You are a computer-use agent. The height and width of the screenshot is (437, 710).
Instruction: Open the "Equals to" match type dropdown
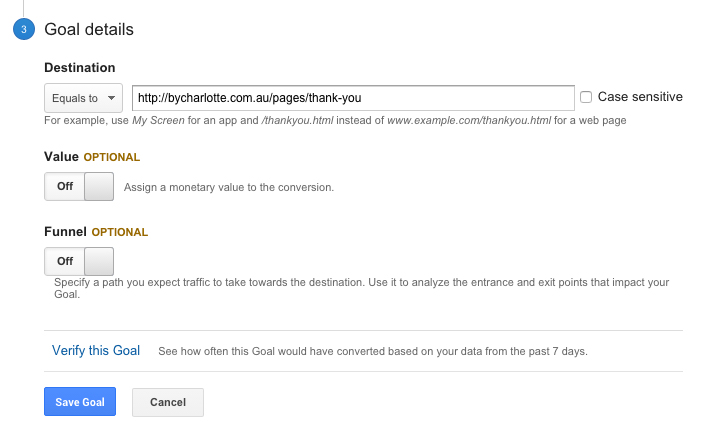(x=82, y=98)
